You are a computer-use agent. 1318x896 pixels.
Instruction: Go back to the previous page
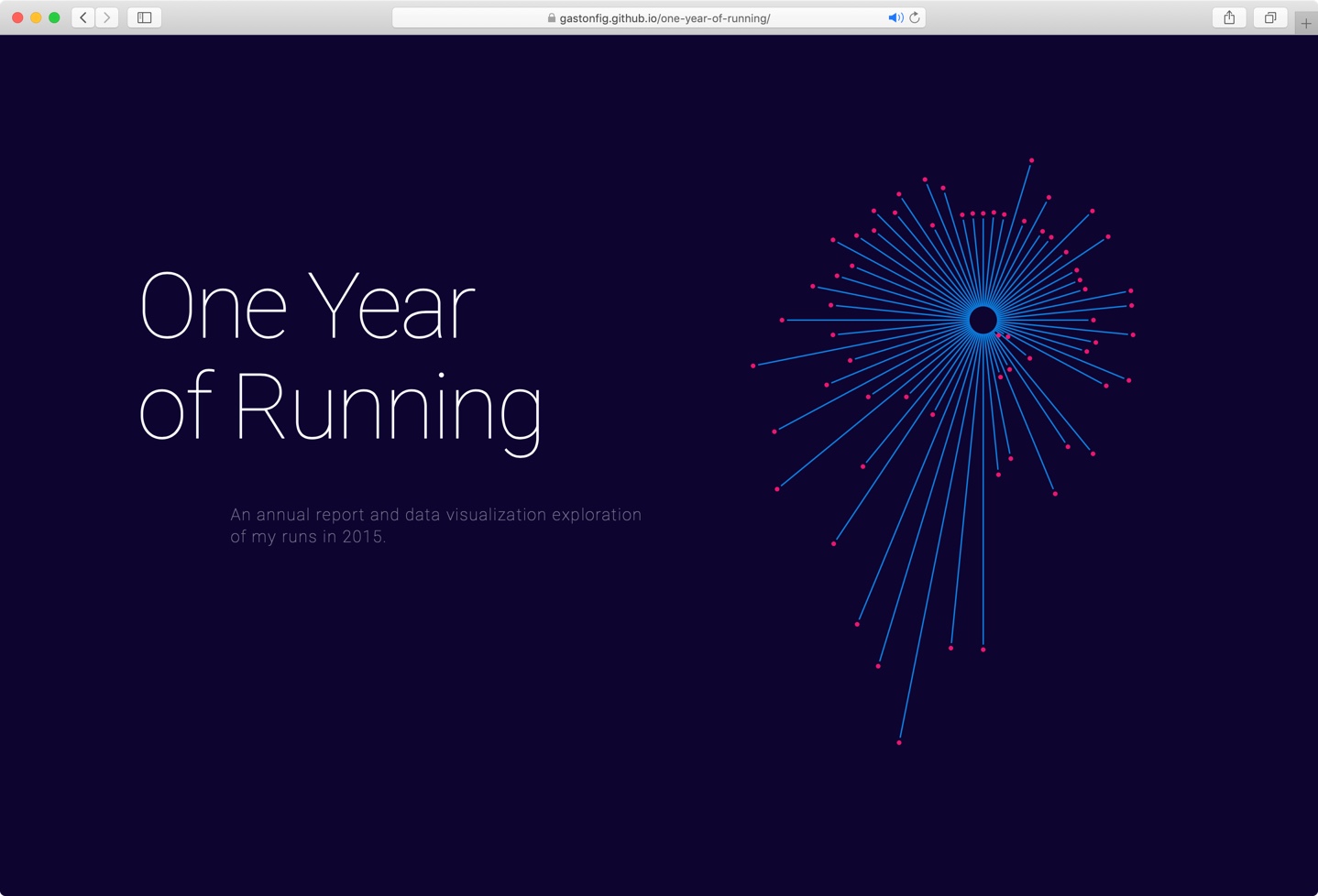(83, 17)
